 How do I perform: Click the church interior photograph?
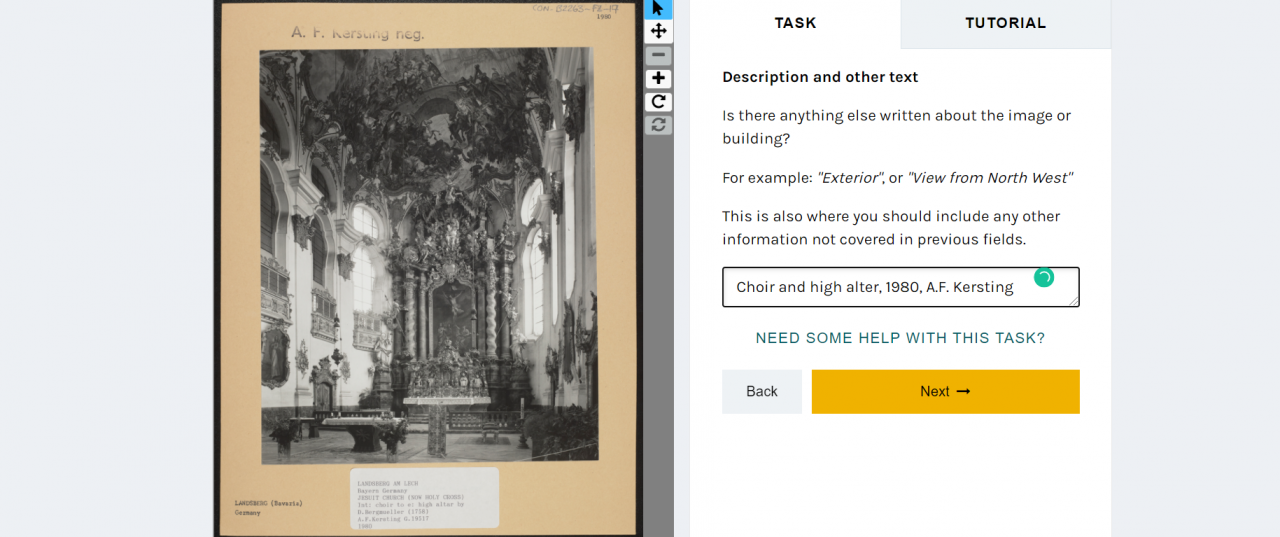(x=428, y=255)
